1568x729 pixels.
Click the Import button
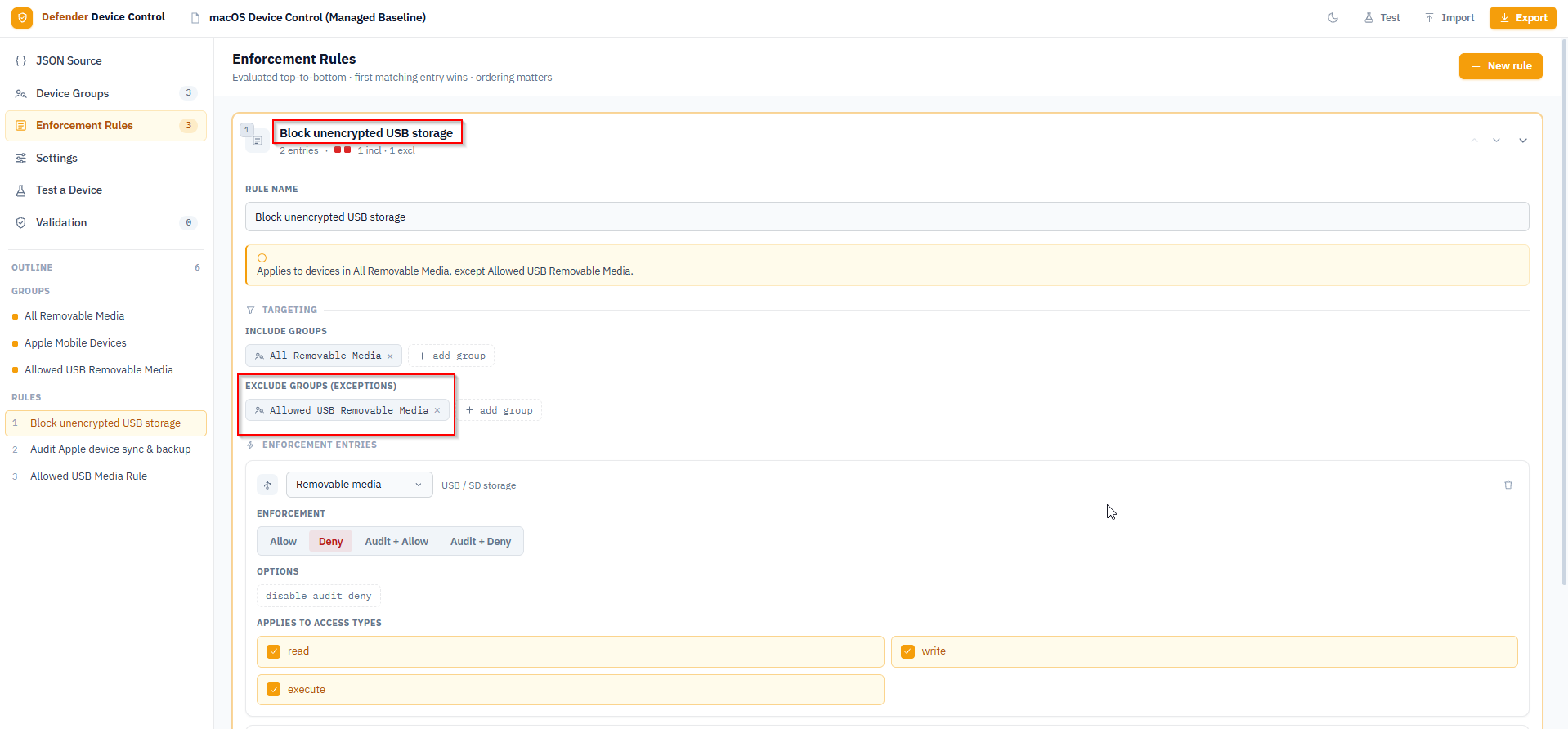pyautogui.click(x=1449, y=17)
